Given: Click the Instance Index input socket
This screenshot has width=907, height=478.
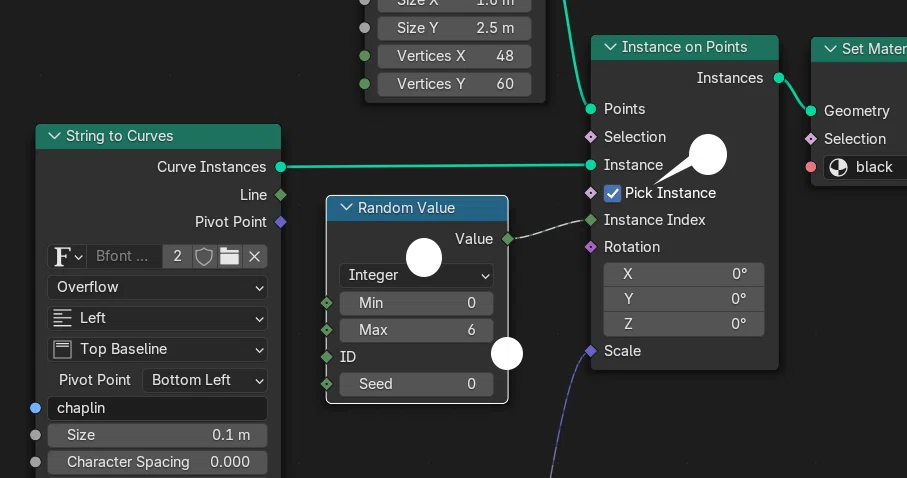Looking at the screenshot, I should click(x=591, y=220).
